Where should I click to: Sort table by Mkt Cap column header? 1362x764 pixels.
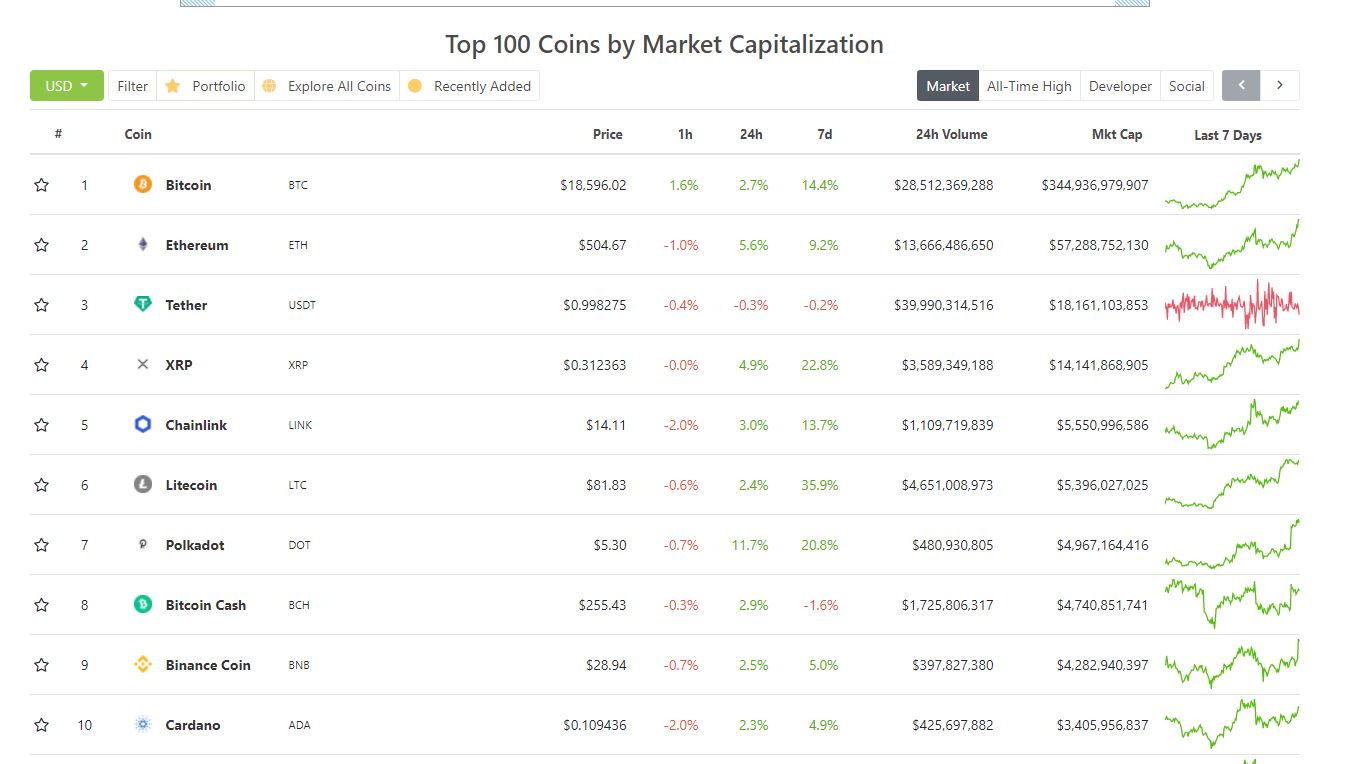coord(1117,134)
